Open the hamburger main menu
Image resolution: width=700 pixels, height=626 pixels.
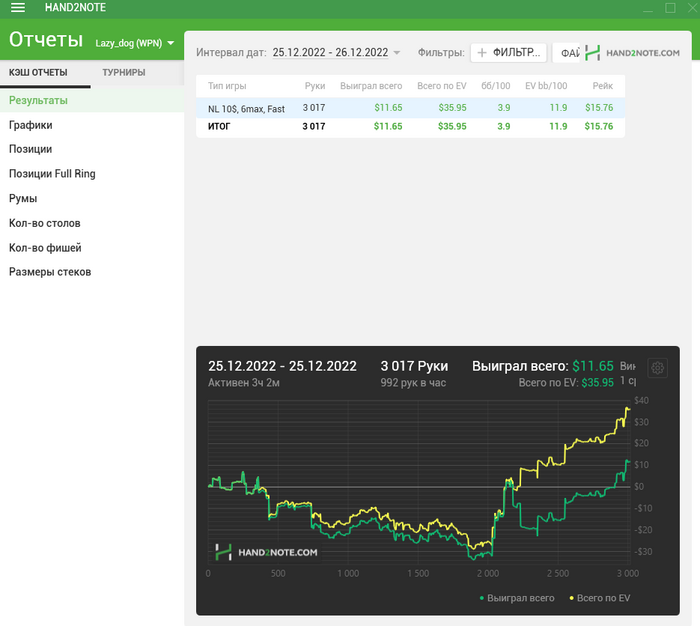[x=17, y=8]
